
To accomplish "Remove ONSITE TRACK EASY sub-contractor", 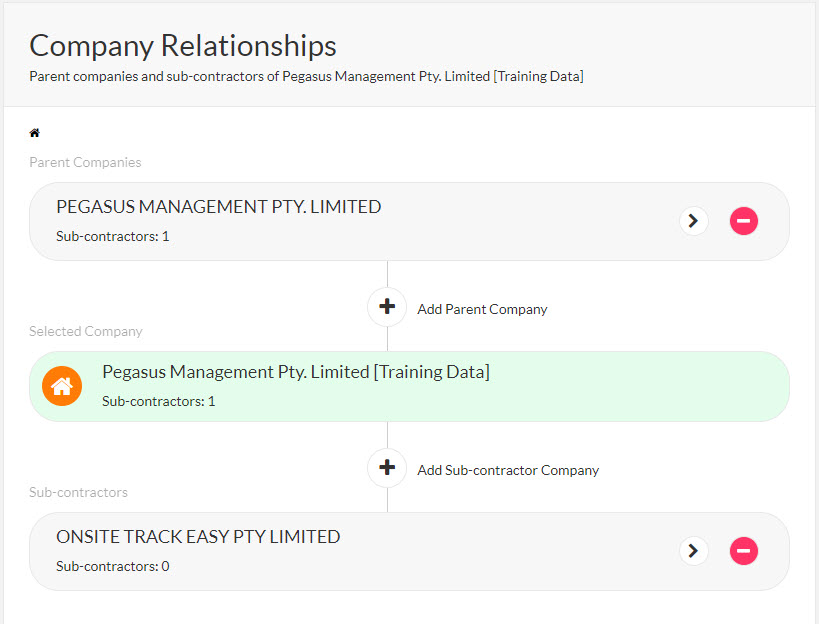I will point(743,551).
